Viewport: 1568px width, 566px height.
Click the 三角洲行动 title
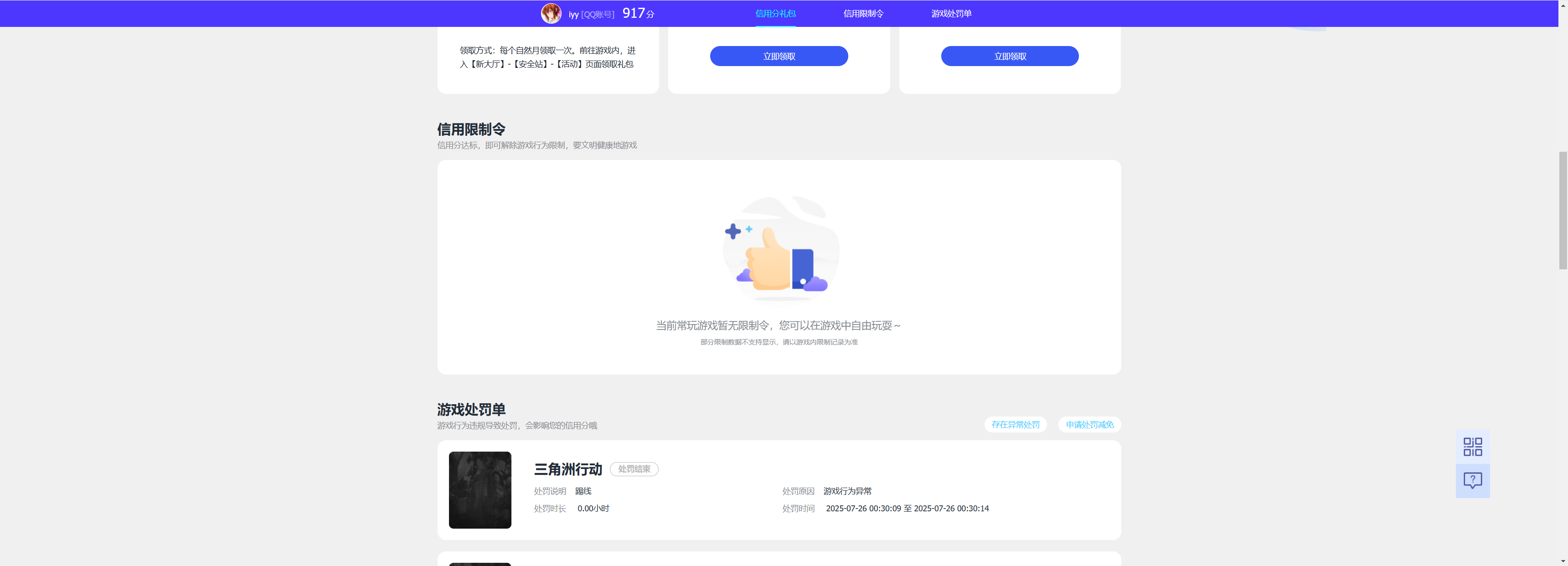pos(567,469)
